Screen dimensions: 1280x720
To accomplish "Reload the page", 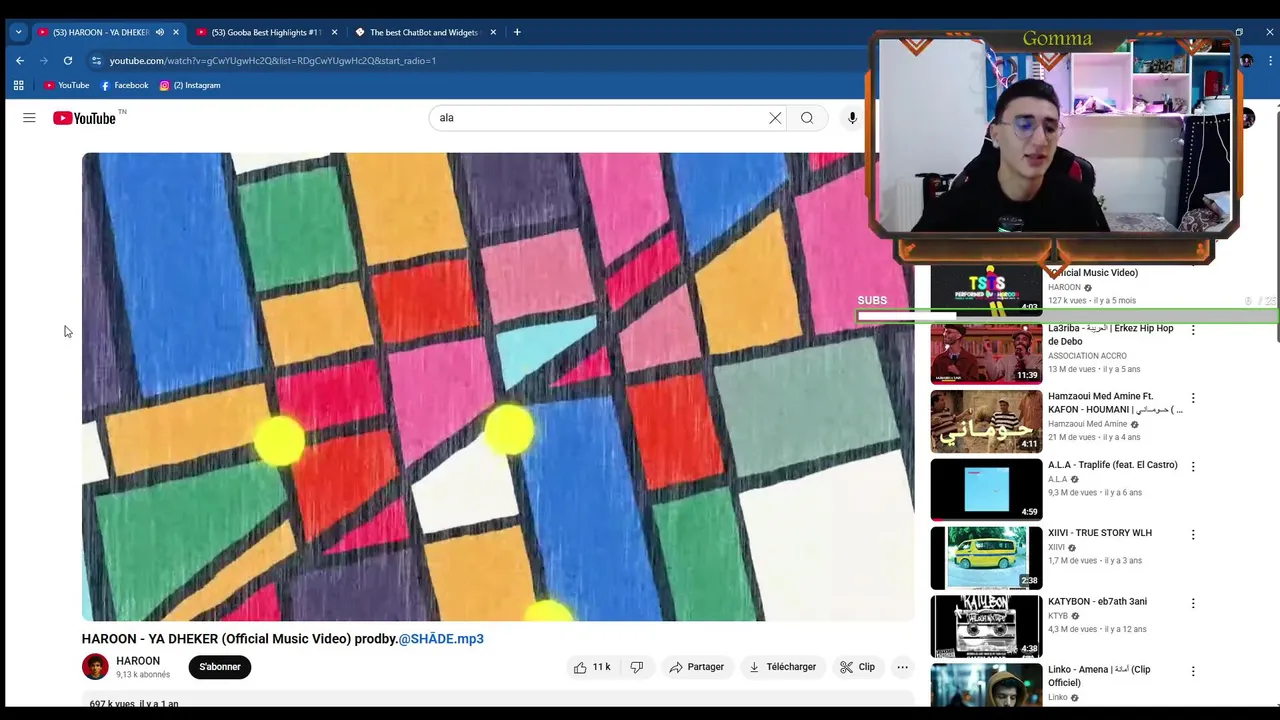I will click(x=68, y=60).
